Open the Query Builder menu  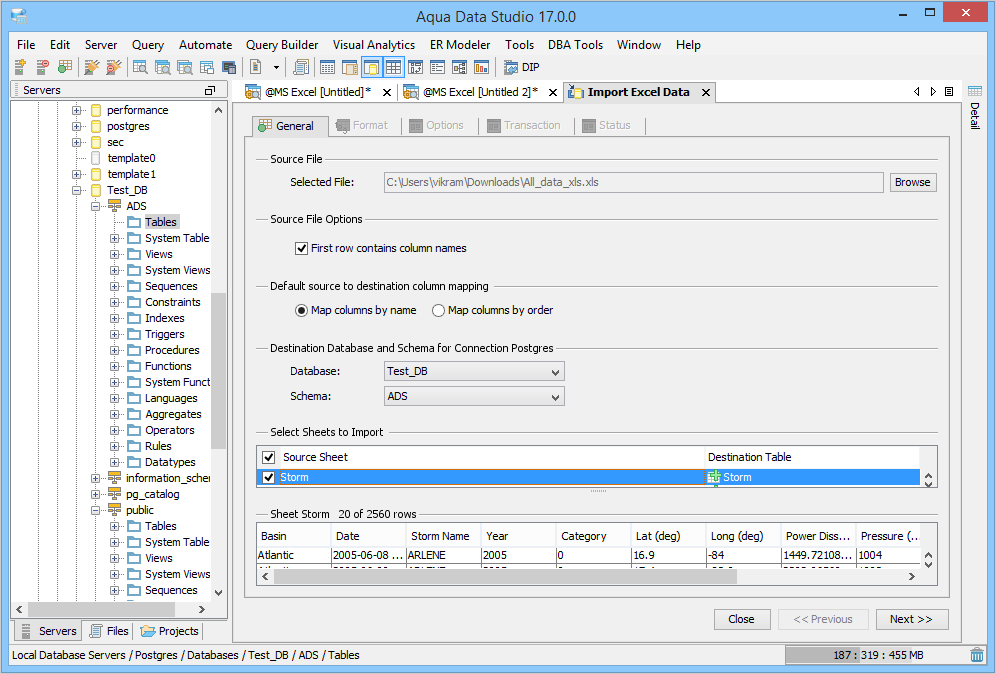coord(282,45)
